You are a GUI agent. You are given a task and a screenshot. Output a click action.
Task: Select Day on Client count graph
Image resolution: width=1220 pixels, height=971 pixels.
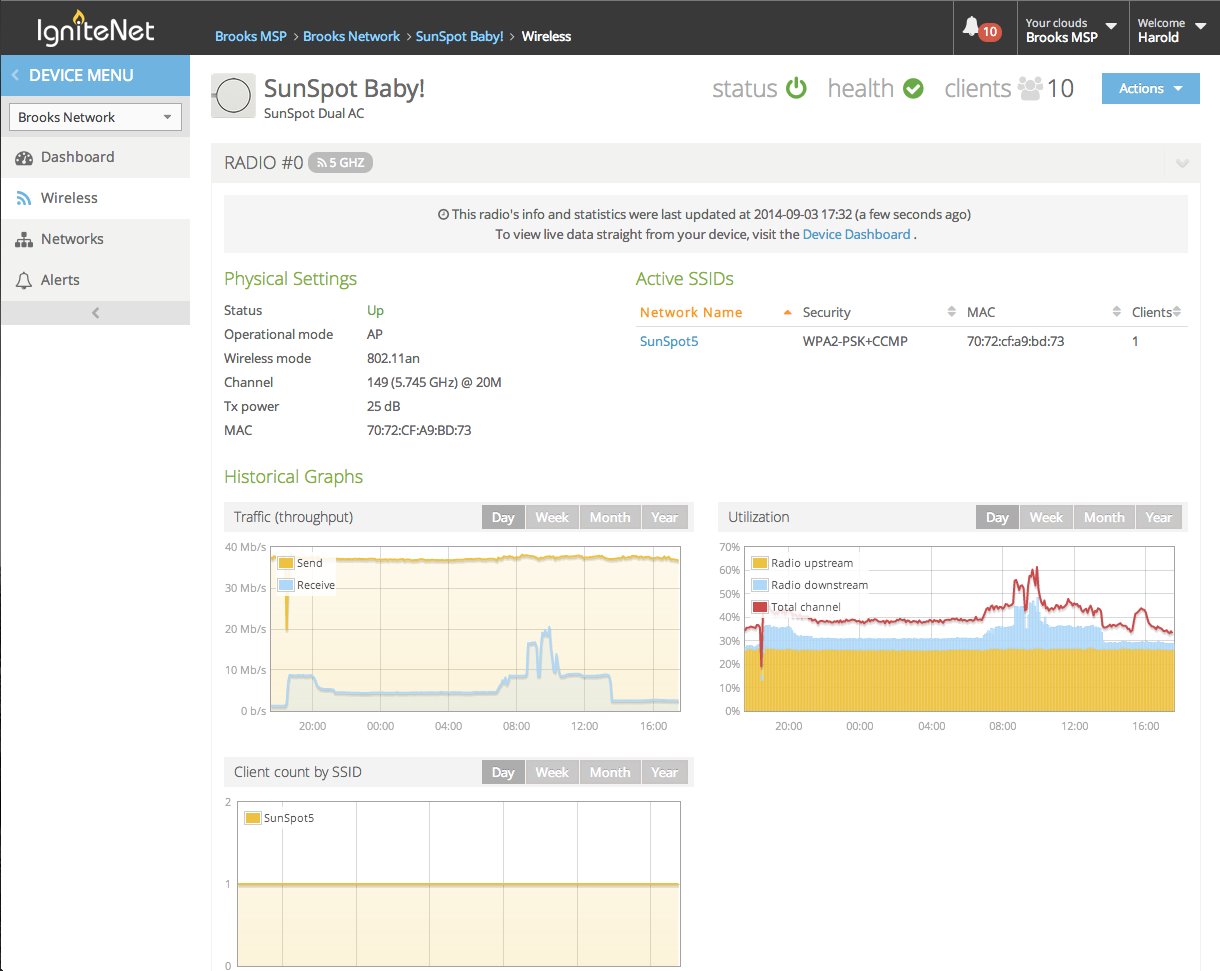tap(503, 772)
